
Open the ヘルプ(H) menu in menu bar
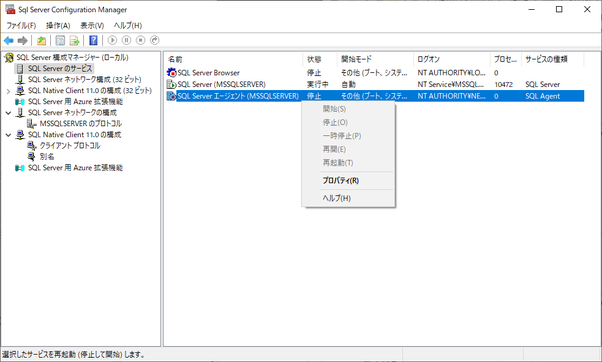[127, 25]
